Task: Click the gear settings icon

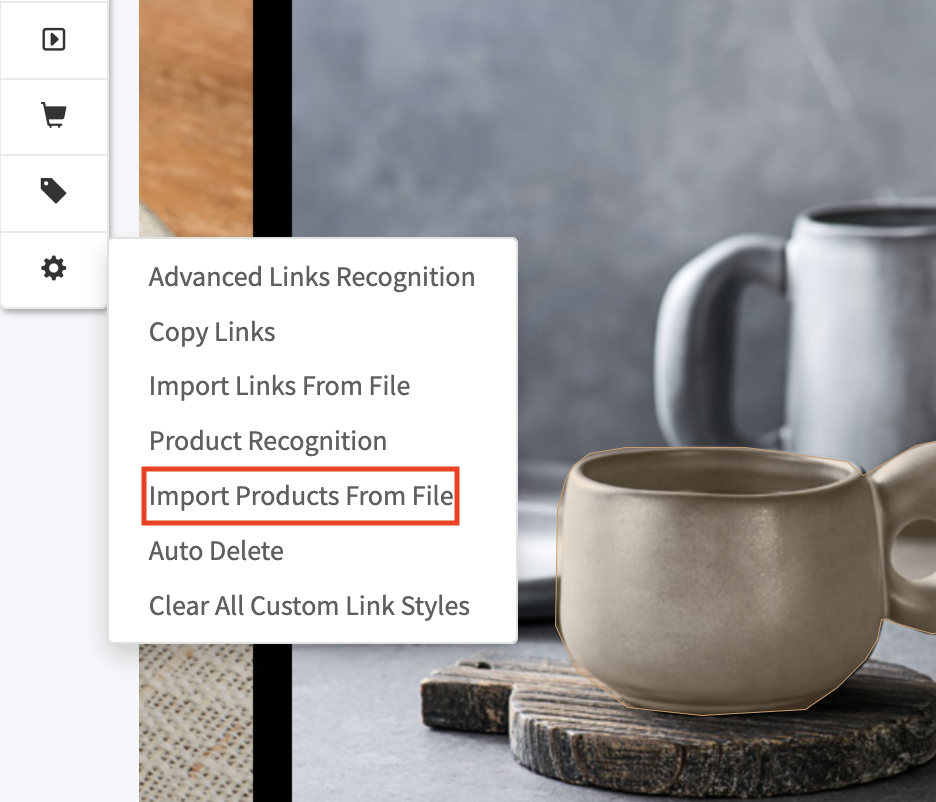Action: tap(54, 268)
